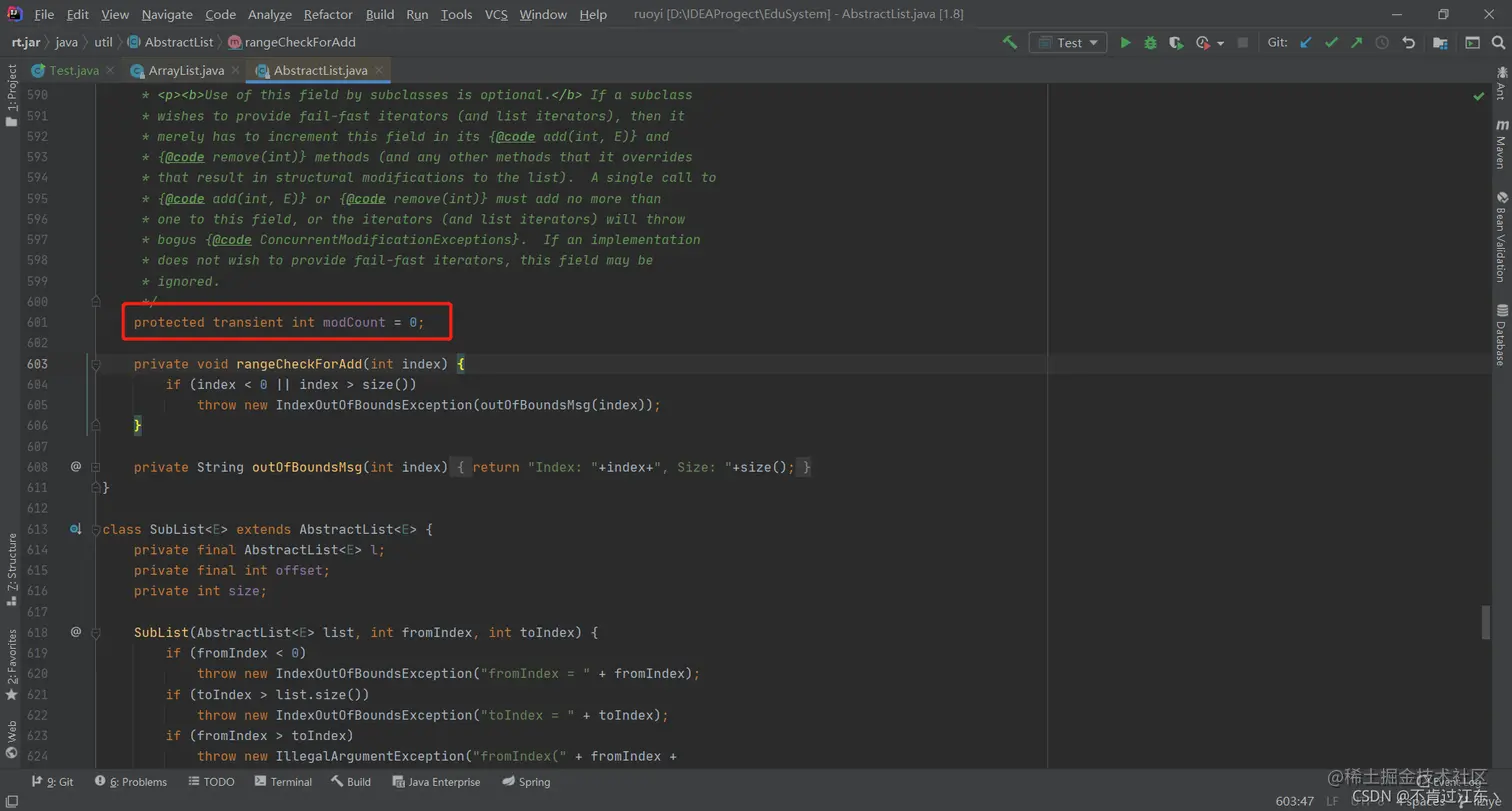This screenshot has height=811, width=1512.
Task: Commit changes using green Git checkmark
Action: click(x=1331, y=43)
